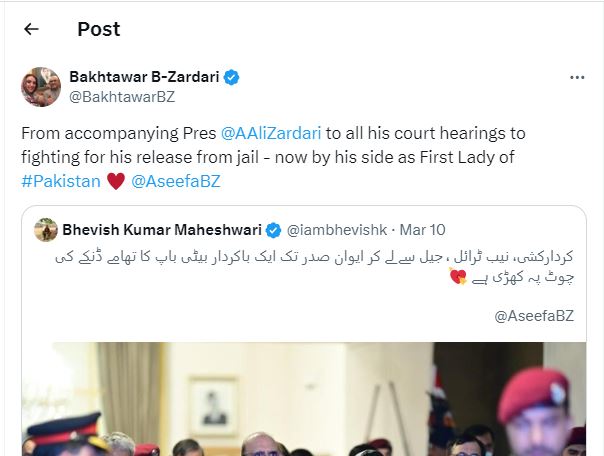This screenshot has height=456, width=604.
Task: Open Bhevish Kumar Maheshwari's small avatar
Action: tap(46, 230)
